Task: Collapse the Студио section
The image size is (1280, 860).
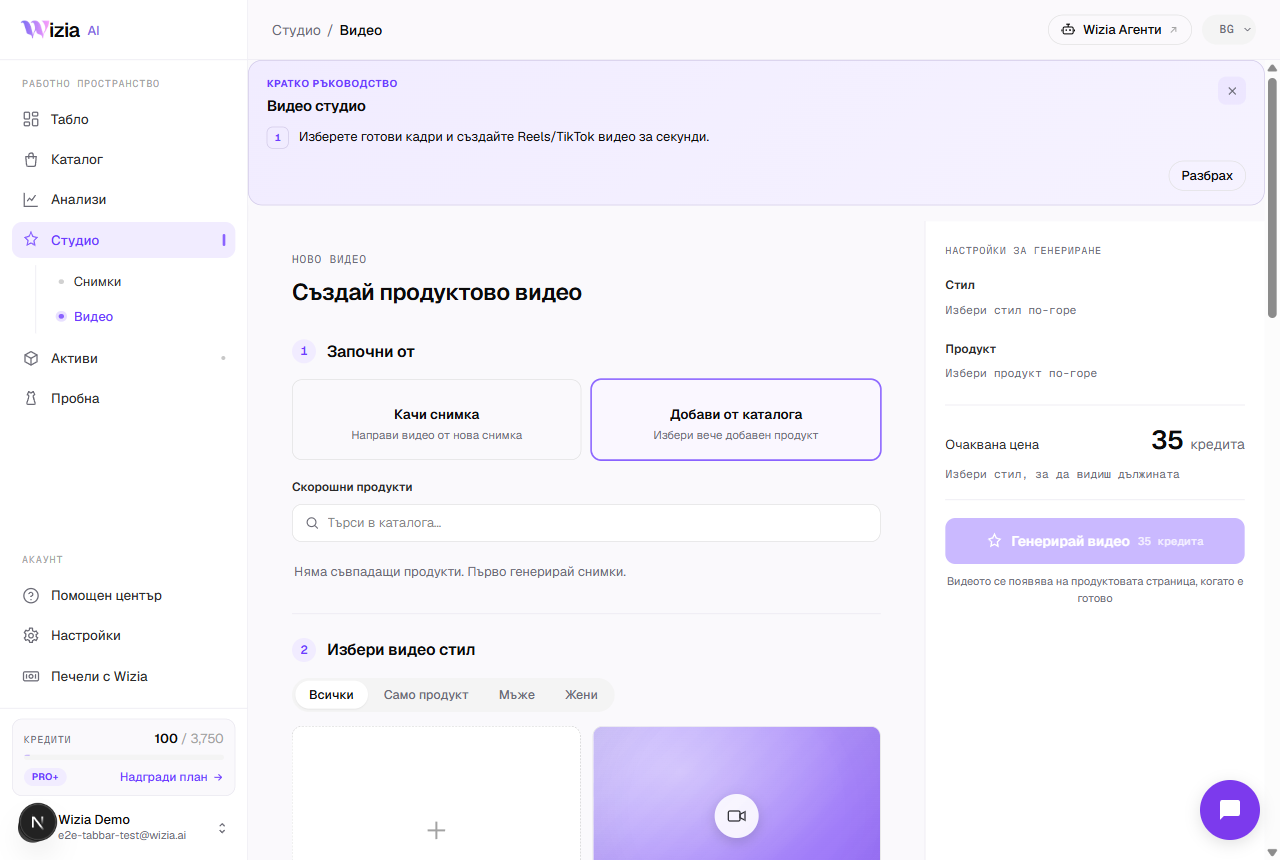Action: click(x=223, y=240)
